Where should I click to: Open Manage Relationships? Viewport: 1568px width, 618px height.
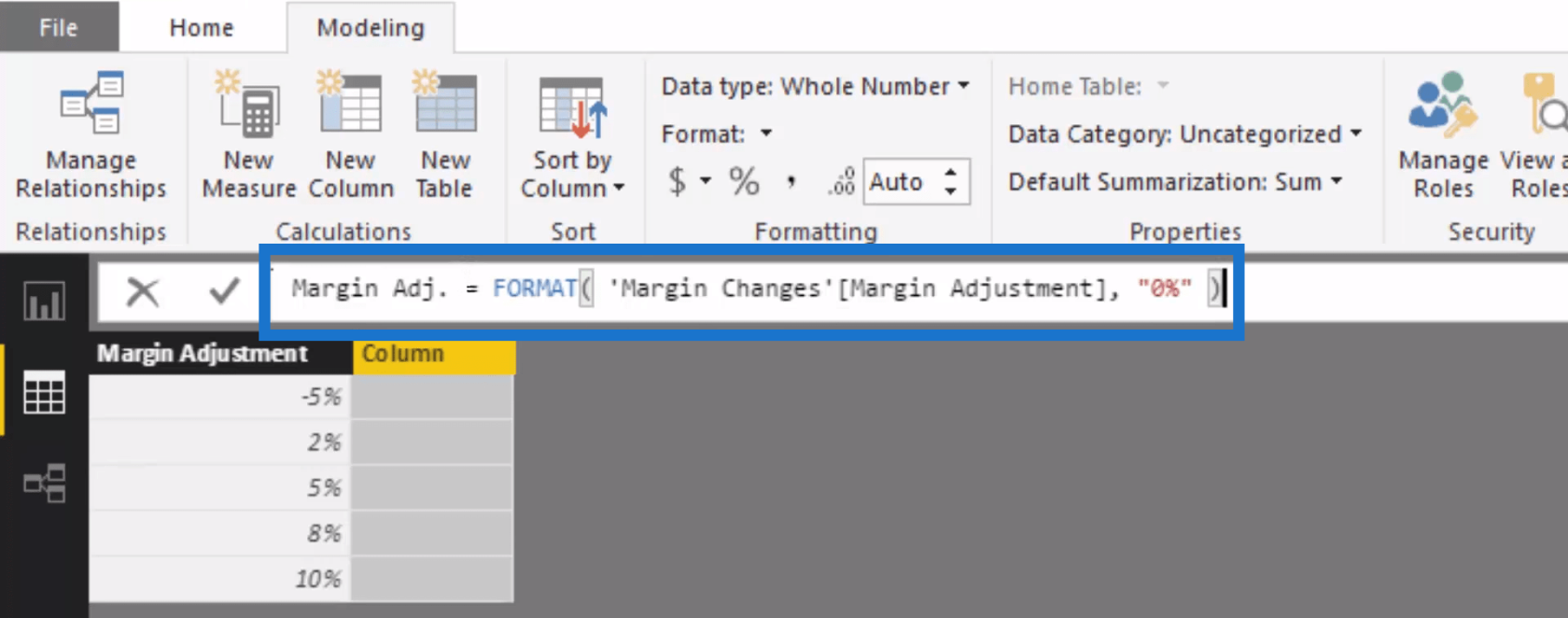(x=91, y=134)
